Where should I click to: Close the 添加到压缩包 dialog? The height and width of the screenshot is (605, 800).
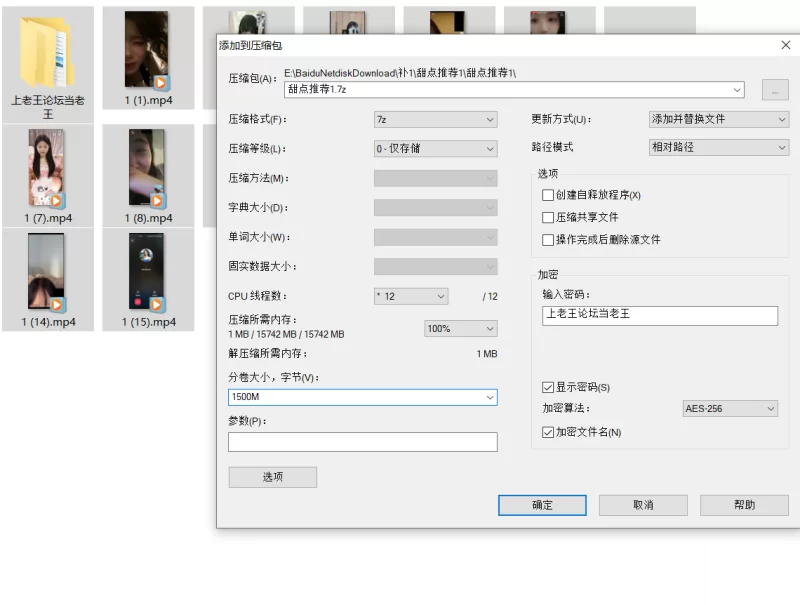pyautogui.click(x=786, y=45)
